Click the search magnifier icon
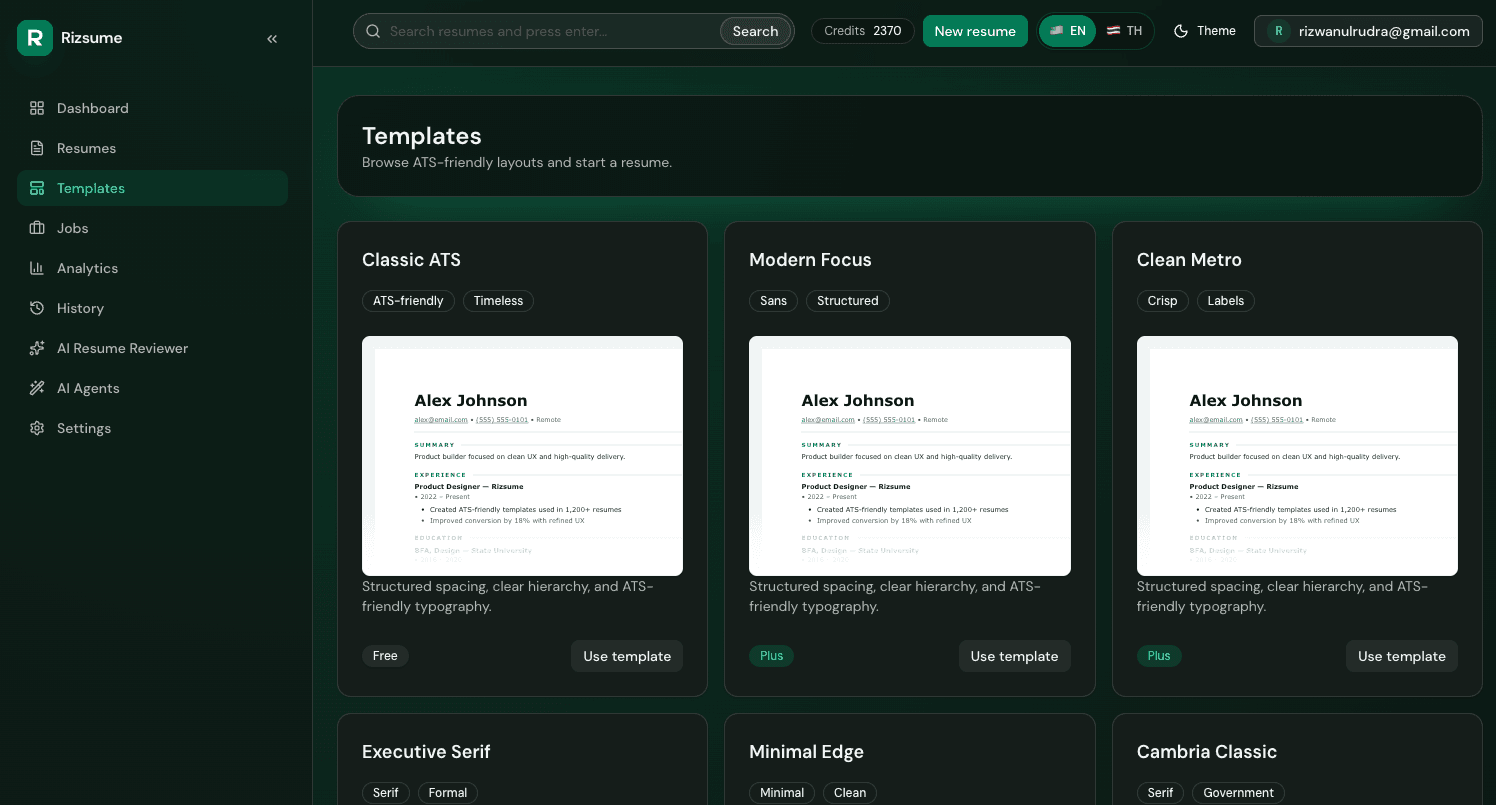 [x=373, y=31]
